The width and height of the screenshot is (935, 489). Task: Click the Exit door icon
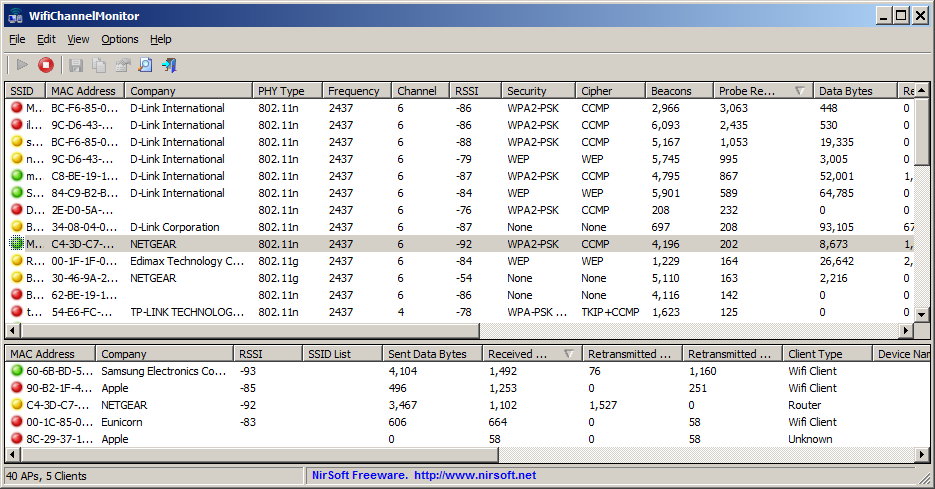click(169, 65)
